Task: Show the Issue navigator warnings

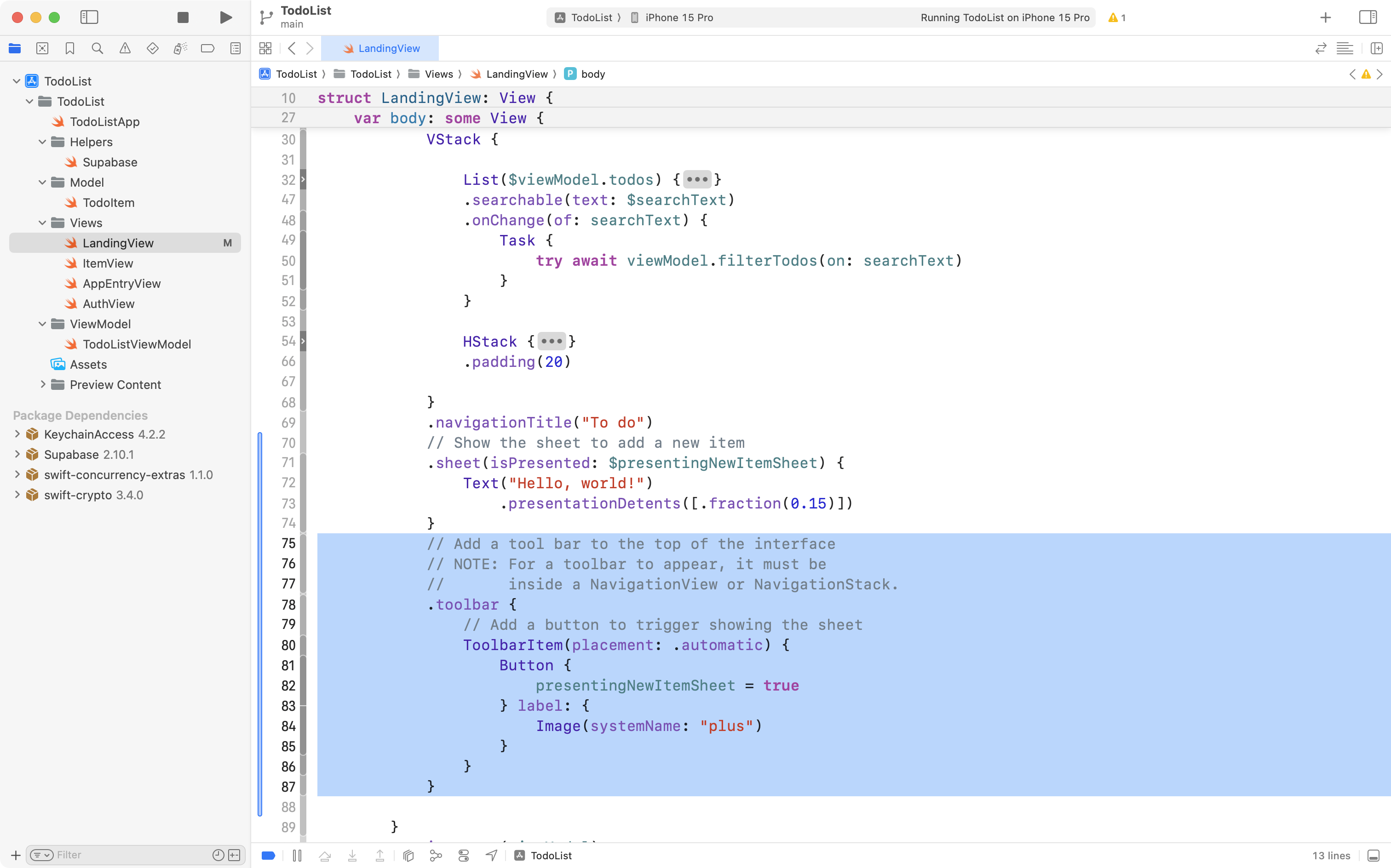Action: [125, 48]
